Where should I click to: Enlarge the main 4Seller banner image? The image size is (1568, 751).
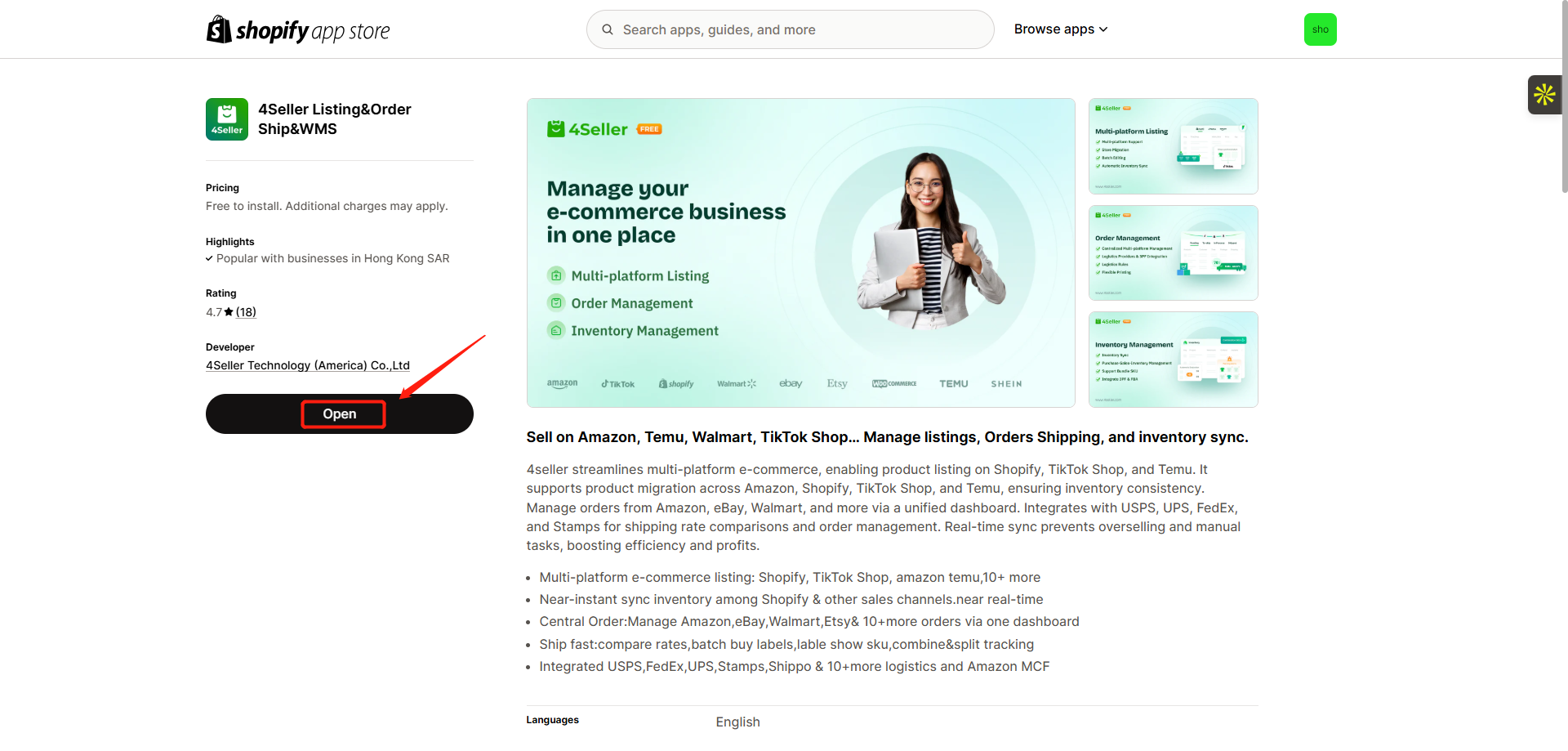click(800, 253)
